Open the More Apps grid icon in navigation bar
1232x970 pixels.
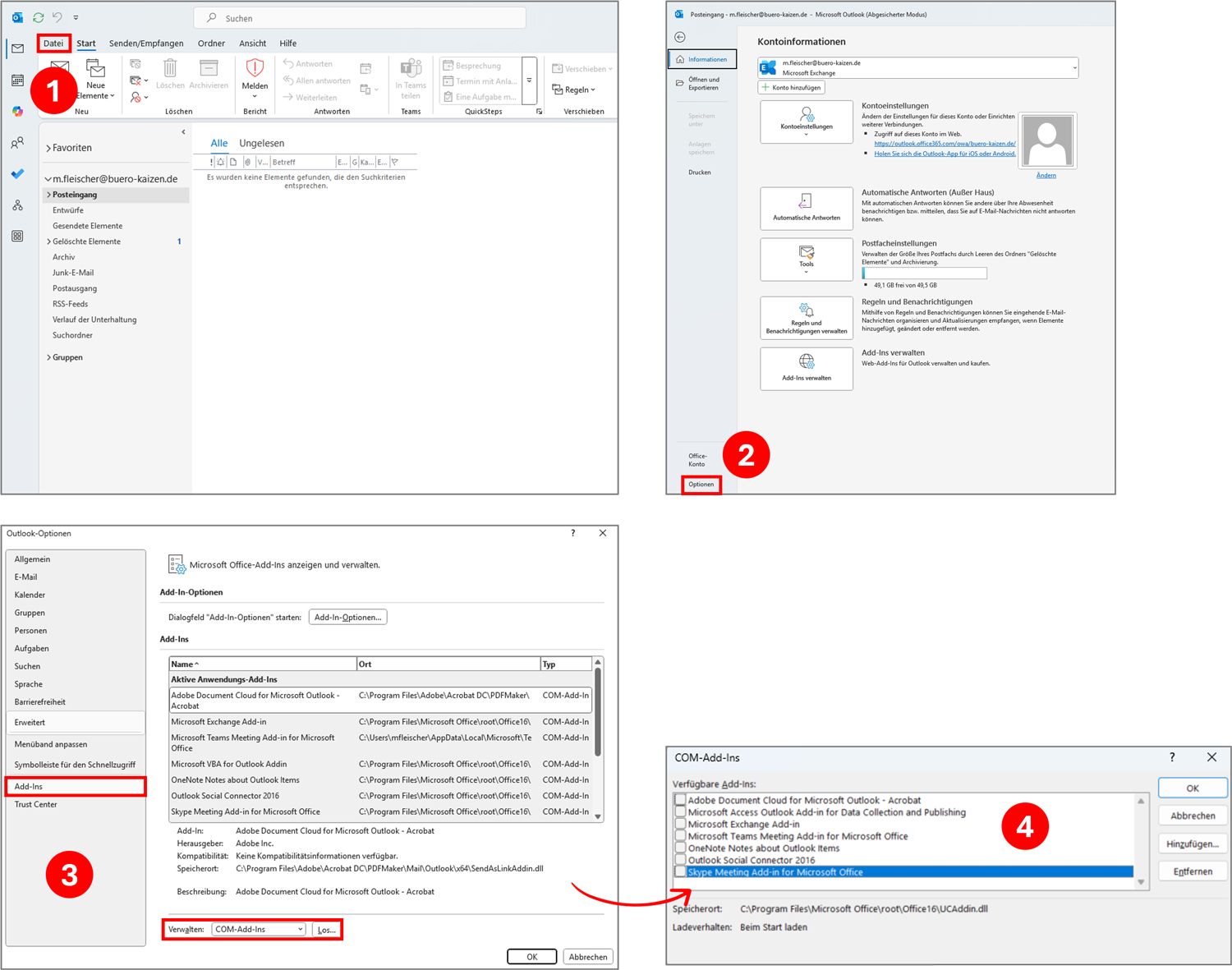(x=17, y=237)
